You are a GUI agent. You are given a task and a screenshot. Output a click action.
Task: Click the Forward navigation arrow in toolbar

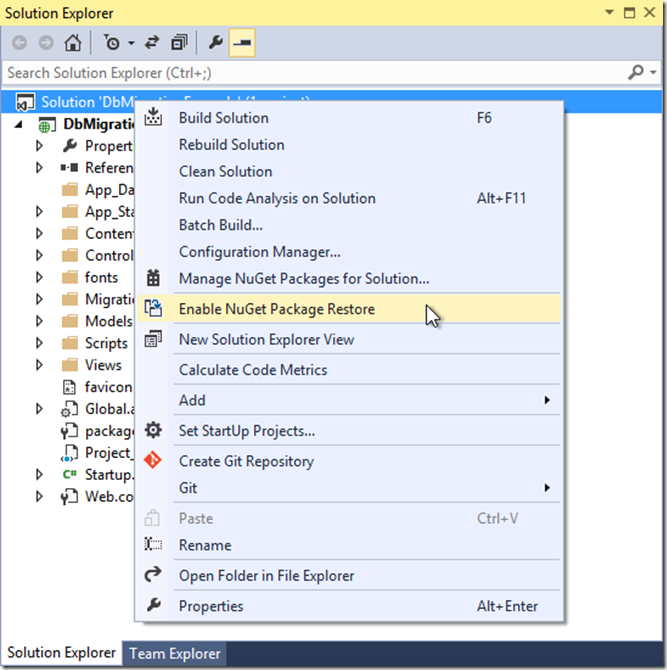point(46,43)
